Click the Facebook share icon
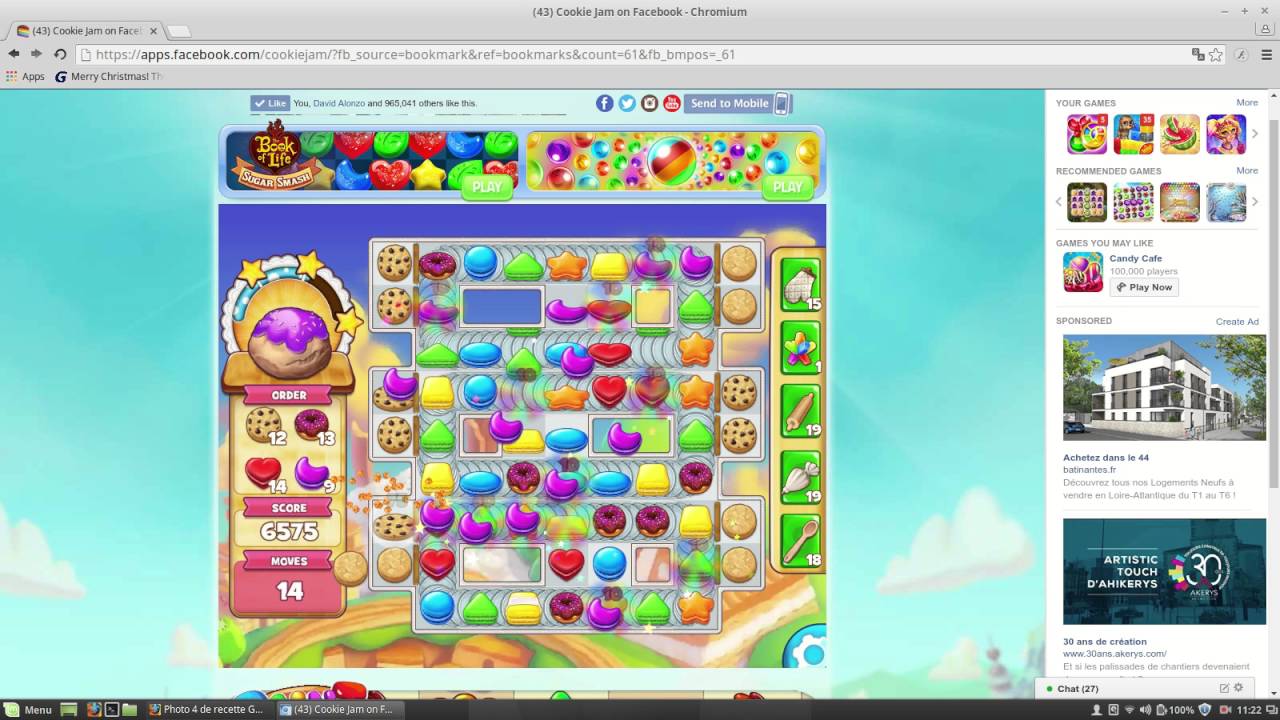 click(604, 103)
